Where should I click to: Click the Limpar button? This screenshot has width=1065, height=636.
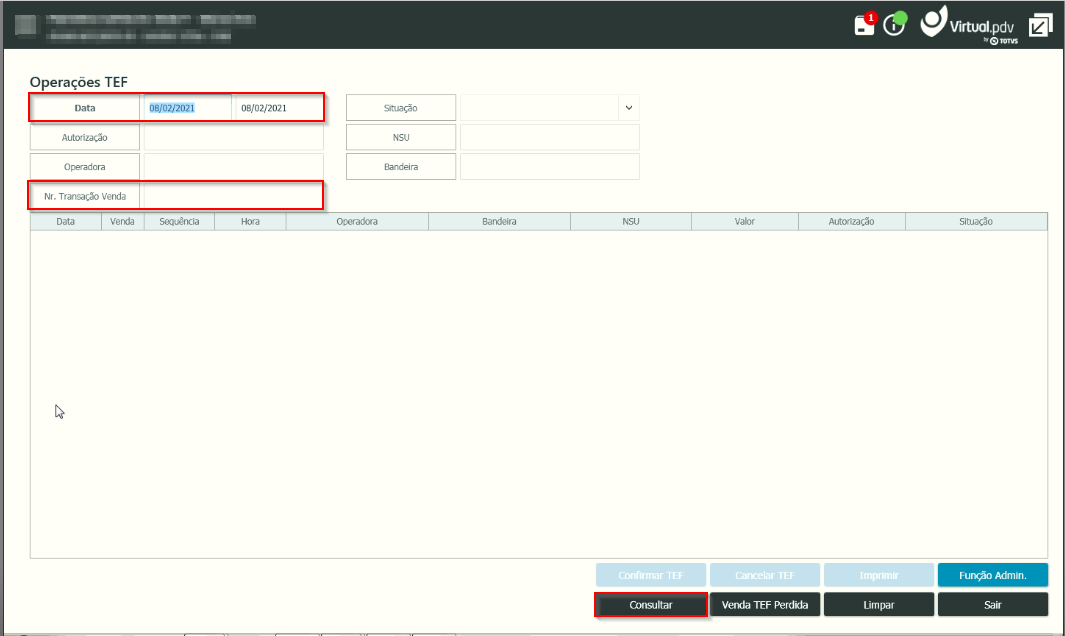879,605
